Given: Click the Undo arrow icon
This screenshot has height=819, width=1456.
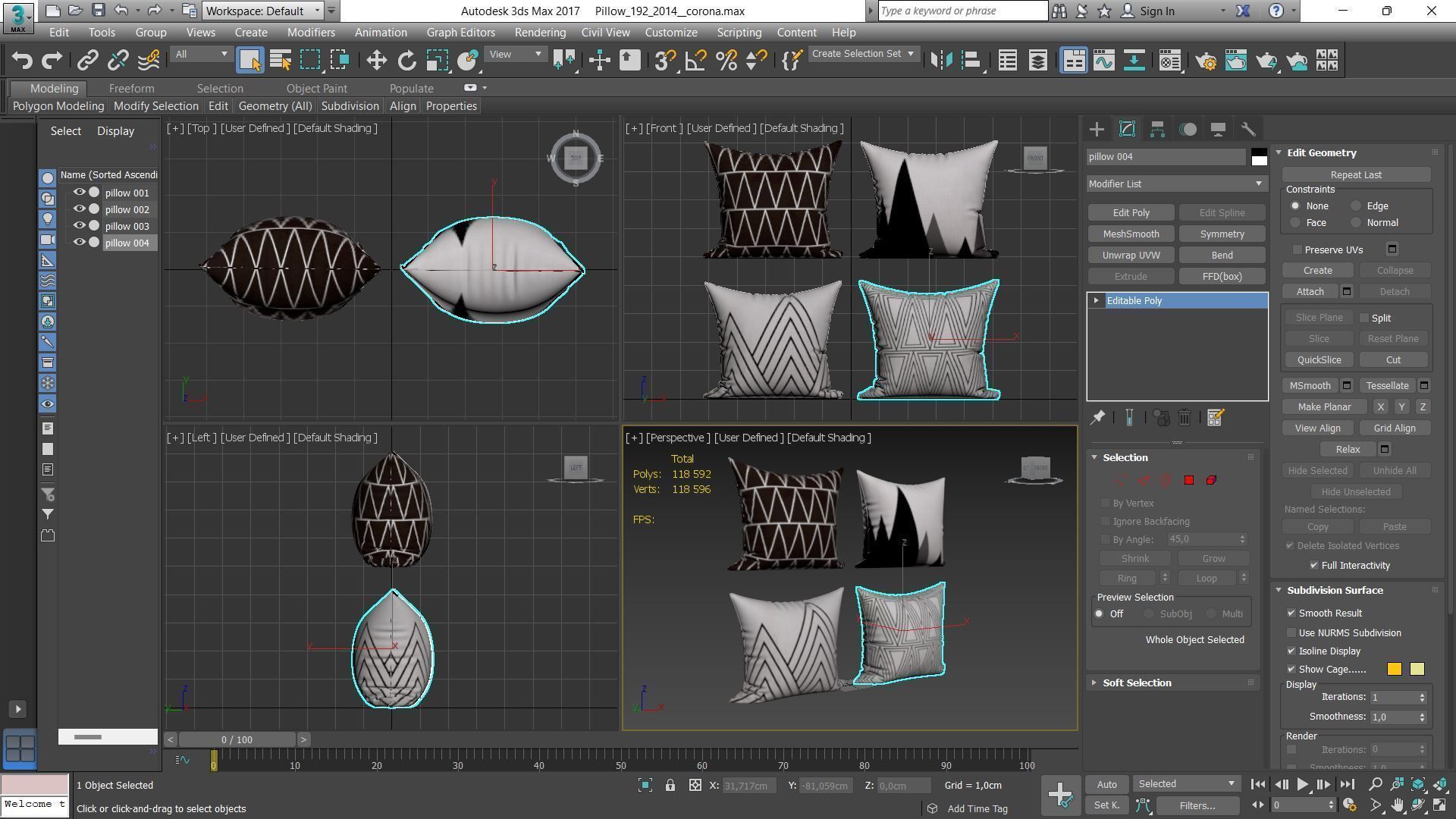Looking at the screenshot, I should click(22, 60).
